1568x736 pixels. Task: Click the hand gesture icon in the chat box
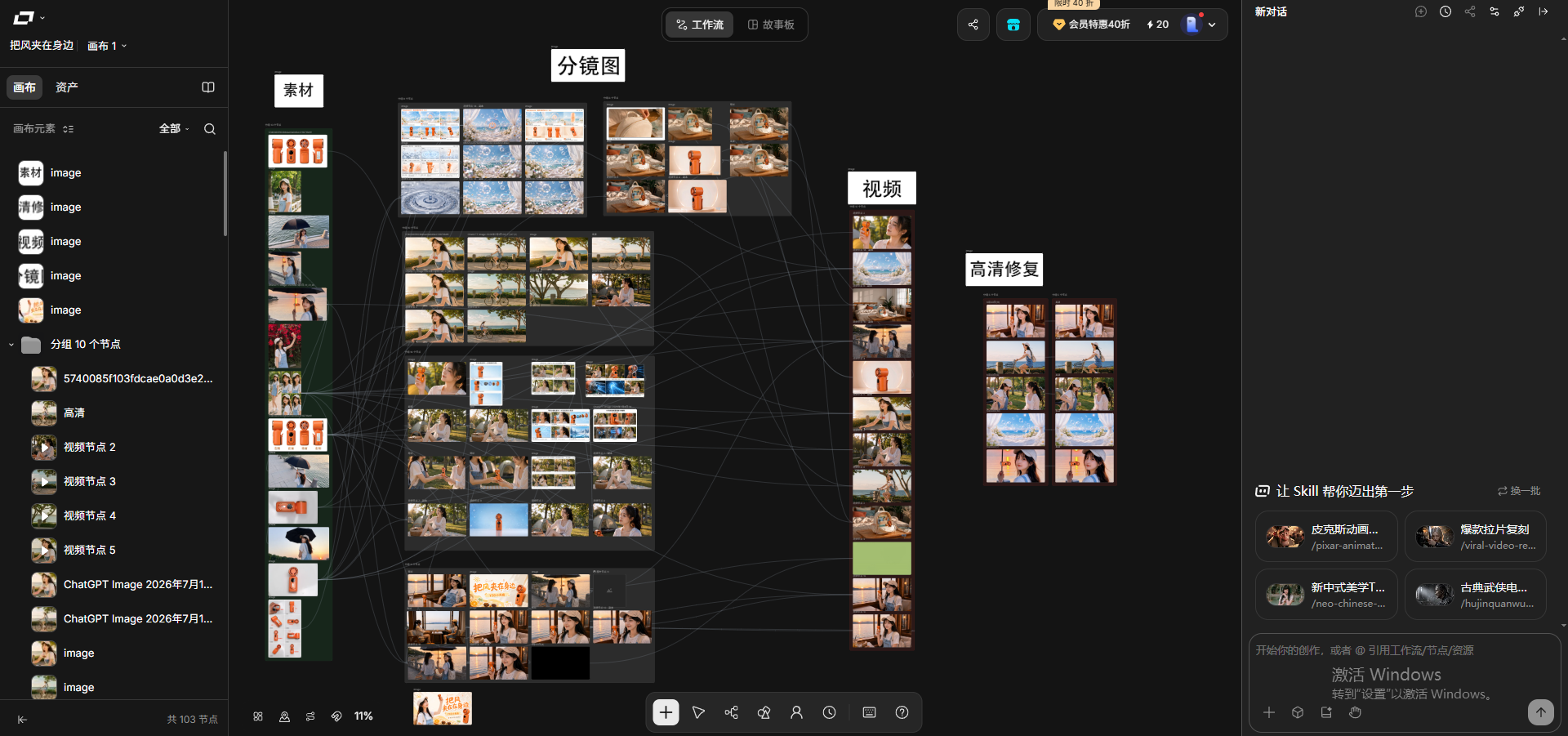1355,712
